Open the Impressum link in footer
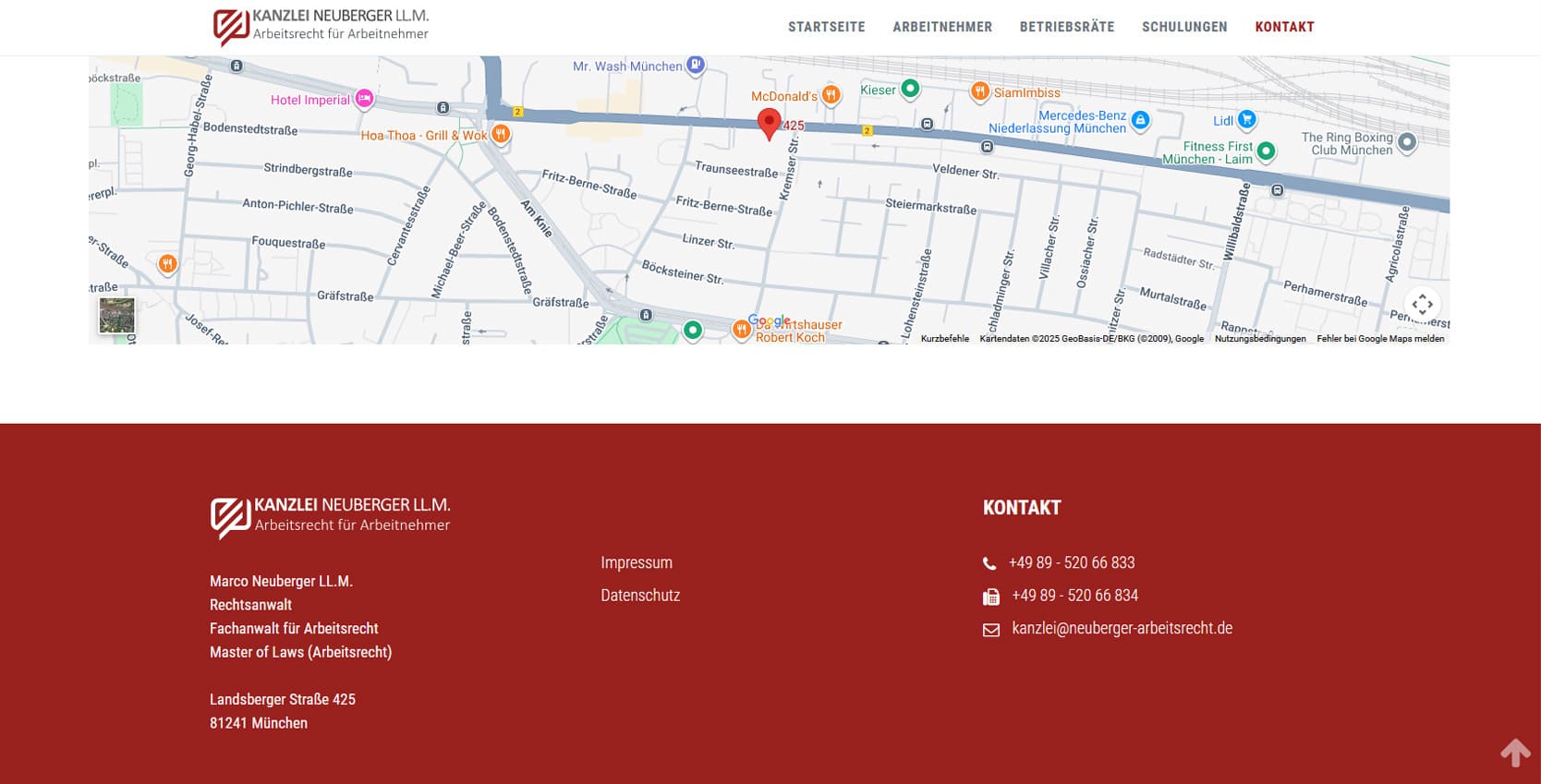This screenshot has height=784, width=1541. (636, 562)
